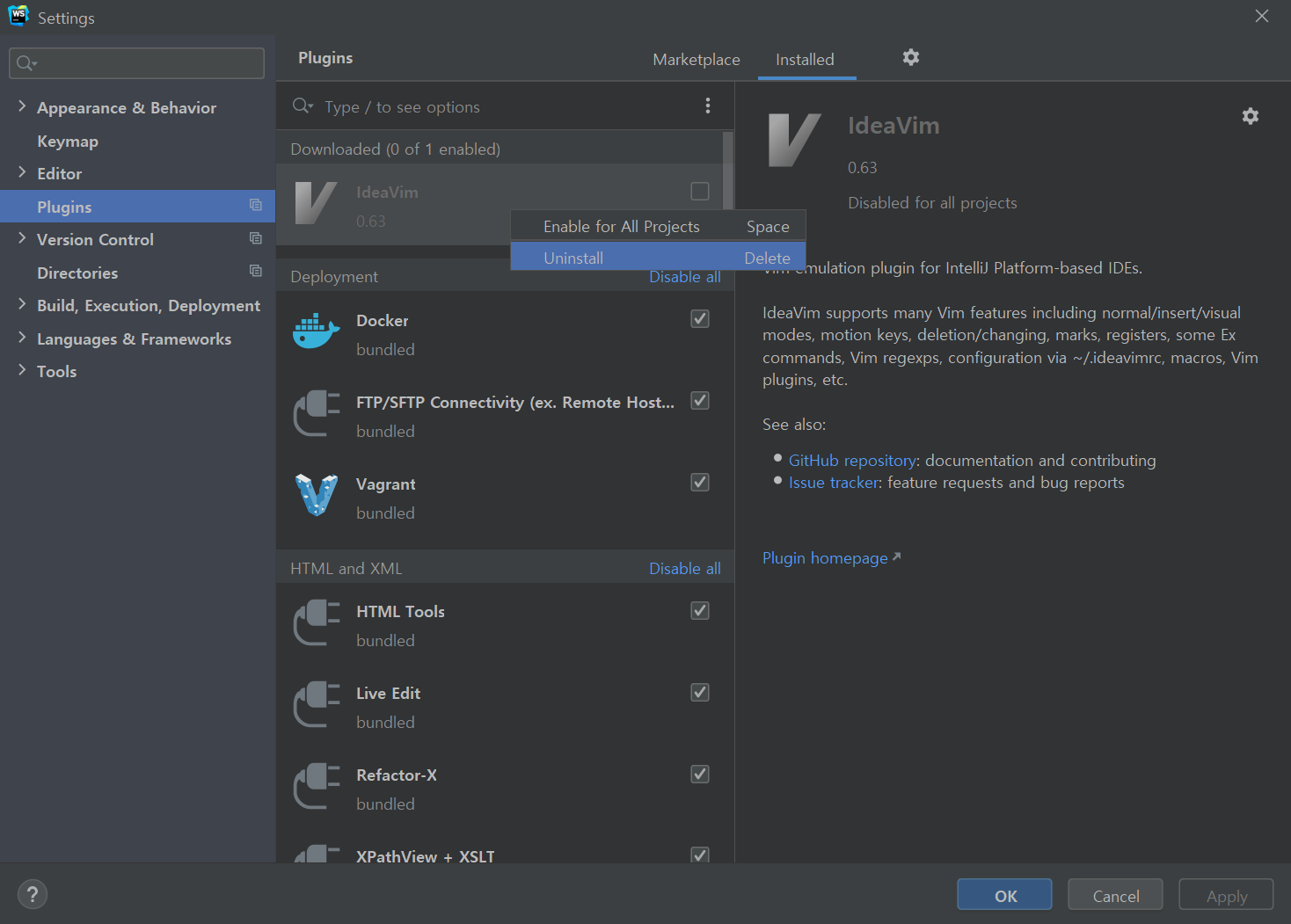The width and height of the screenshot is (1291, 924).
Task: Click the three-dot plugin search options
Action: pos(708,105)
